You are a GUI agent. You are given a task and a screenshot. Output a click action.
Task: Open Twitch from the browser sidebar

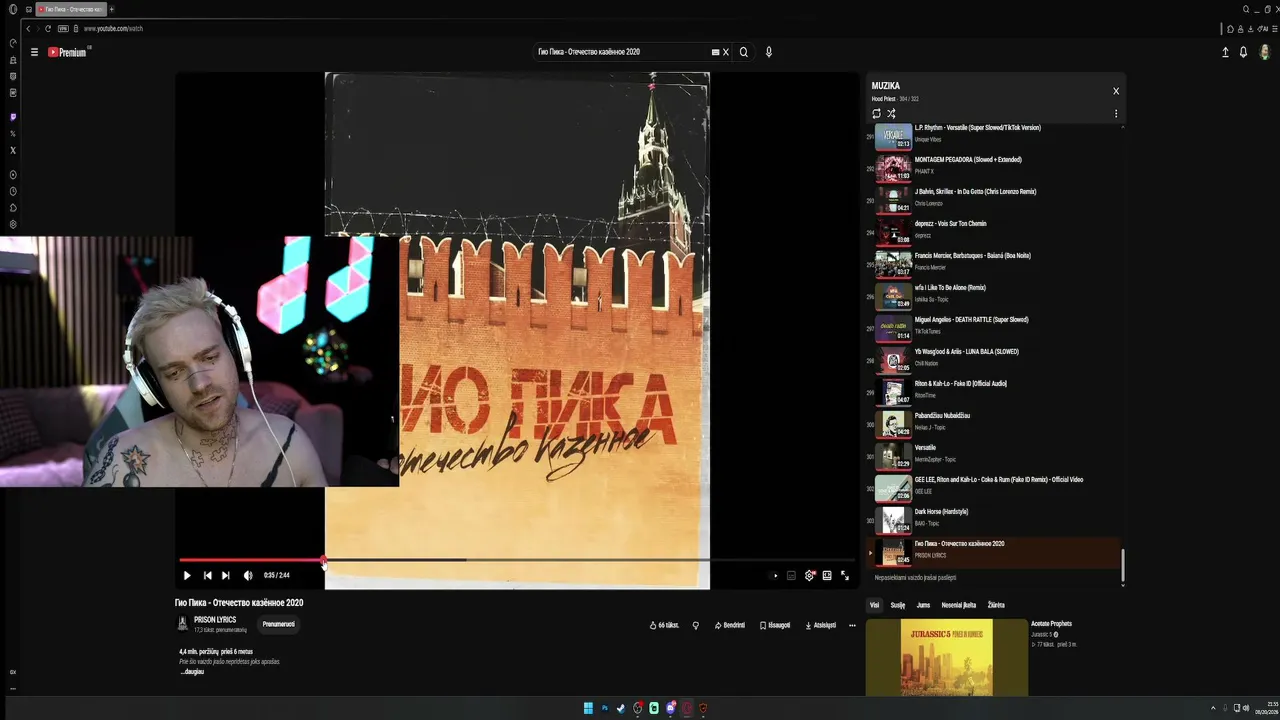pyautogui.click(x=13, y=117)
